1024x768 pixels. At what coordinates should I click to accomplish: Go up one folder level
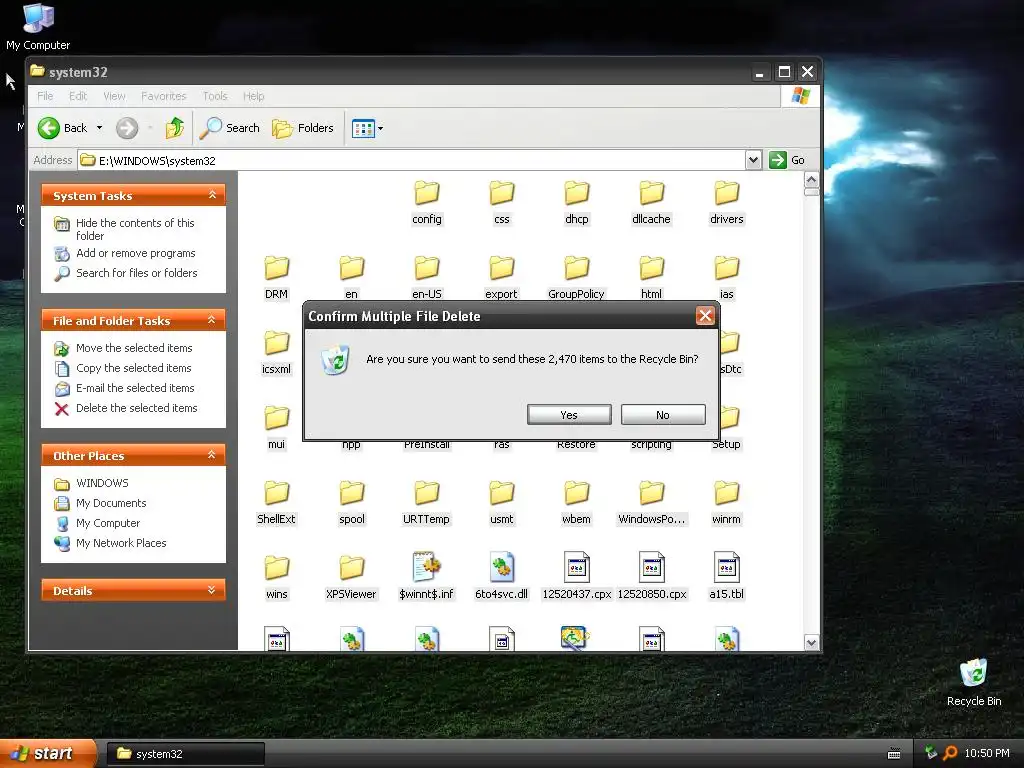click(174, 128)
